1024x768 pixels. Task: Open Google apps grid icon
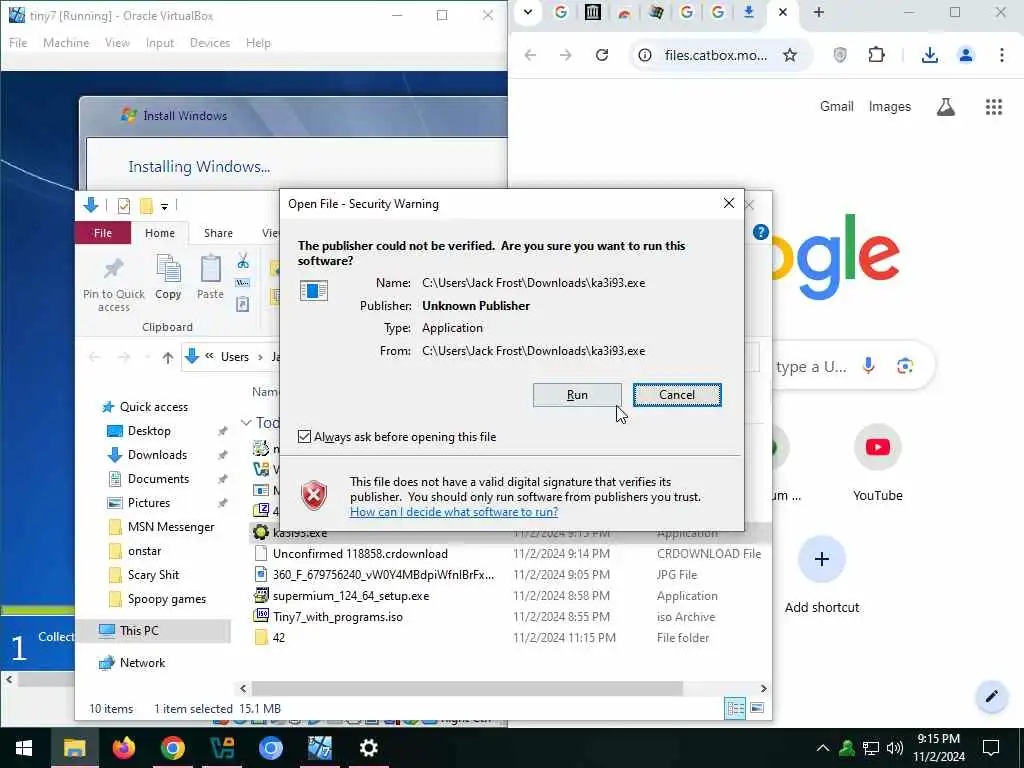coord(993,106)
